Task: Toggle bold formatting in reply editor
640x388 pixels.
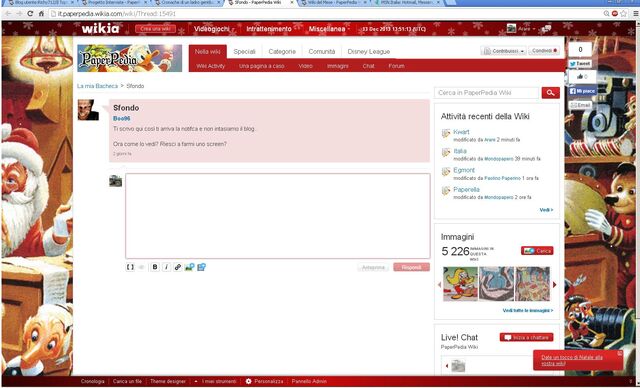Action: [x=155, y=267]
